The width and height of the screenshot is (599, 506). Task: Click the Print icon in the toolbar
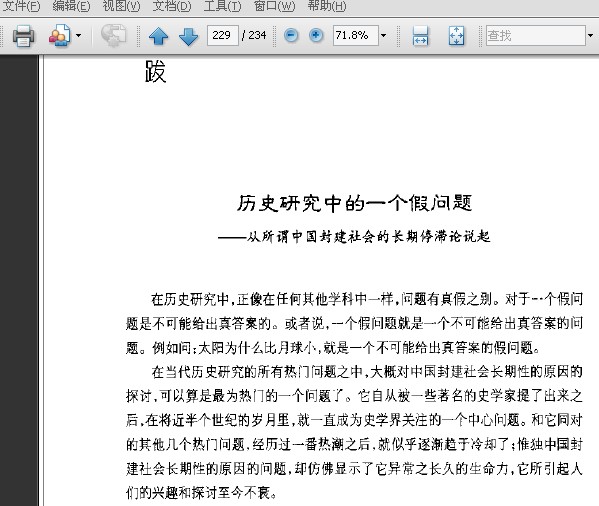pyautogui.click(x=23, y=36)
